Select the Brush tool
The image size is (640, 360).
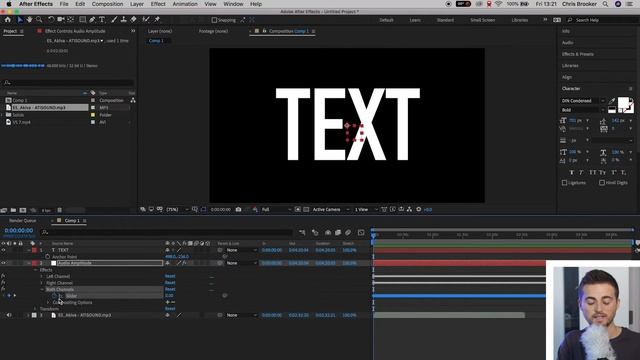coord(114,20)
